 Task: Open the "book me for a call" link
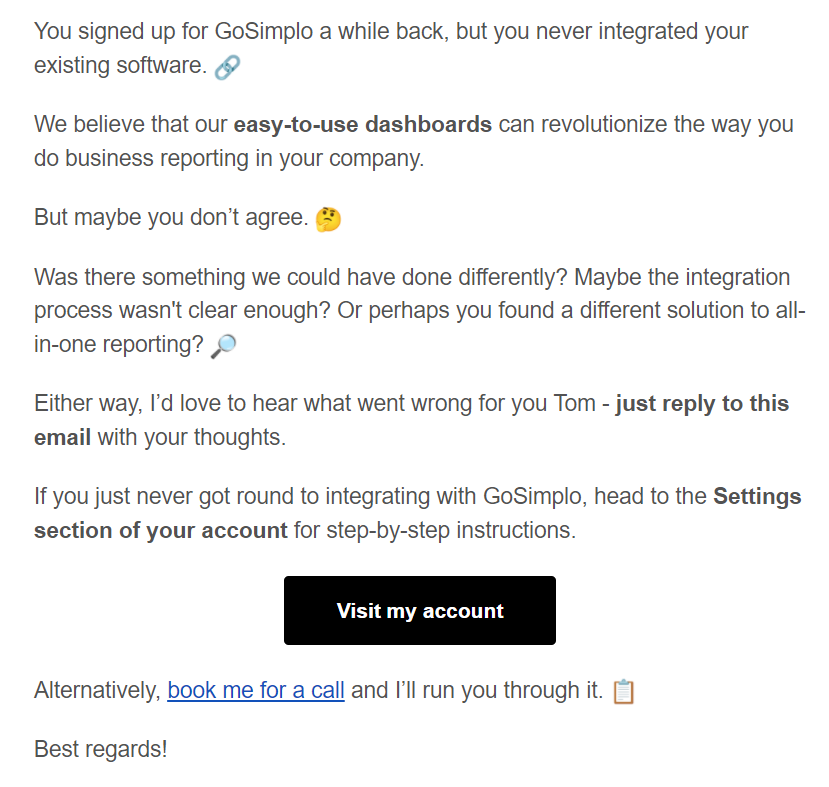coord(256,690)
